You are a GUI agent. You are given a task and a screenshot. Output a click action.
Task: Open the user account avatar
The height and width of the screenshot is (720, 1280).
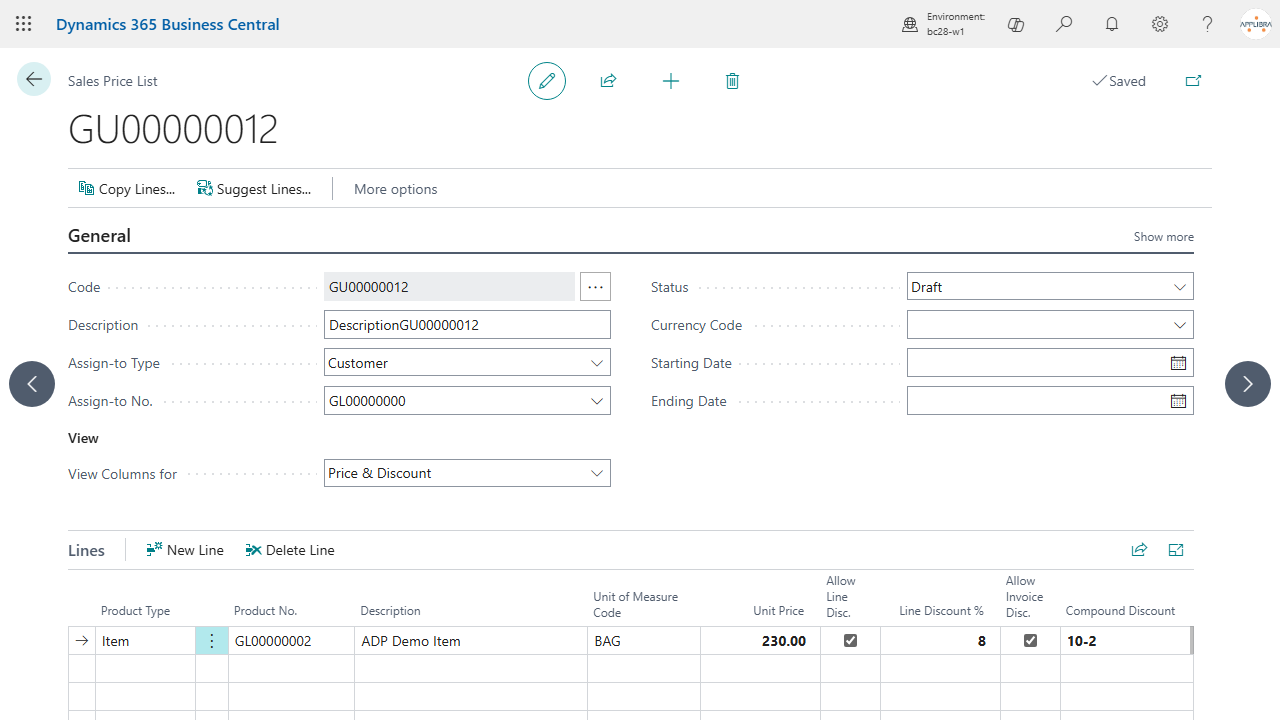click(1255, 24)
